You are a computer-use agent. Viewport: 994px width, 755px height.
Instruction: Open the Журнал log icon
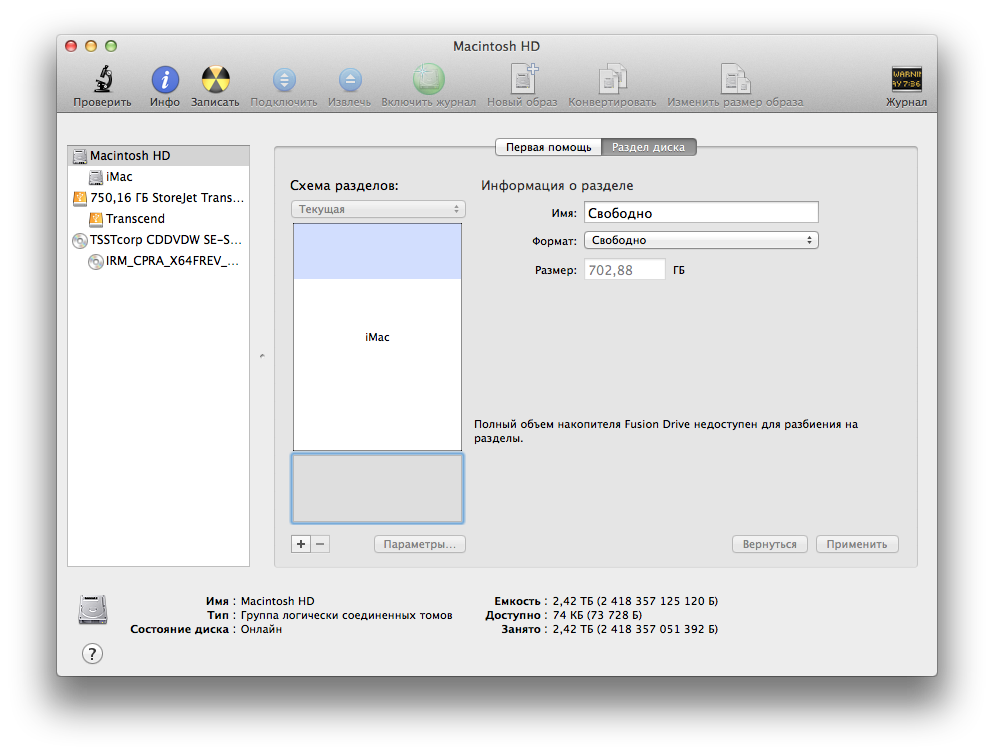pos(907,79)
